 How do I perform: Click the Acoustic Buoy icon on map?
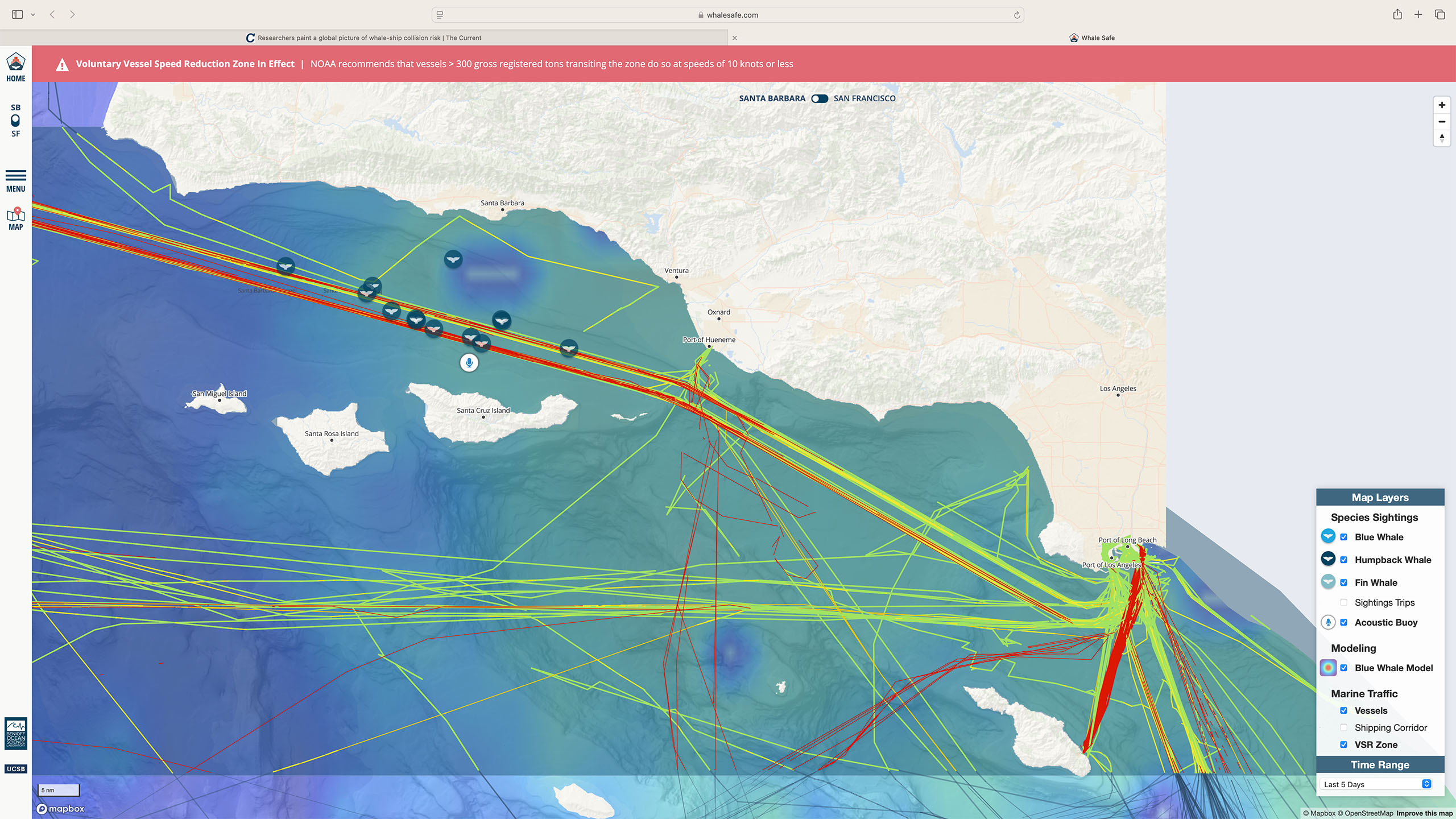click(x=469, y=363)
